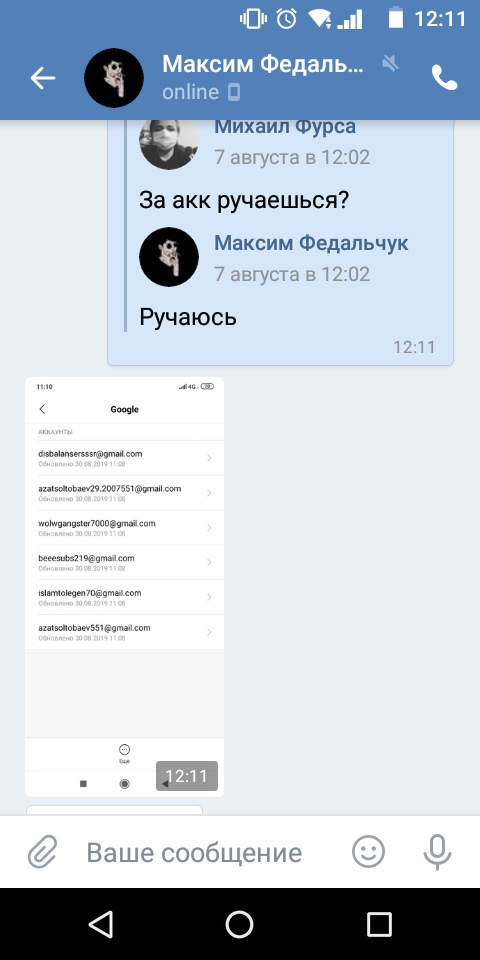This screenshot has height=960, width=480.
Task: Tap the alarm clock status bar icon
Action: (x=287, y=18)
